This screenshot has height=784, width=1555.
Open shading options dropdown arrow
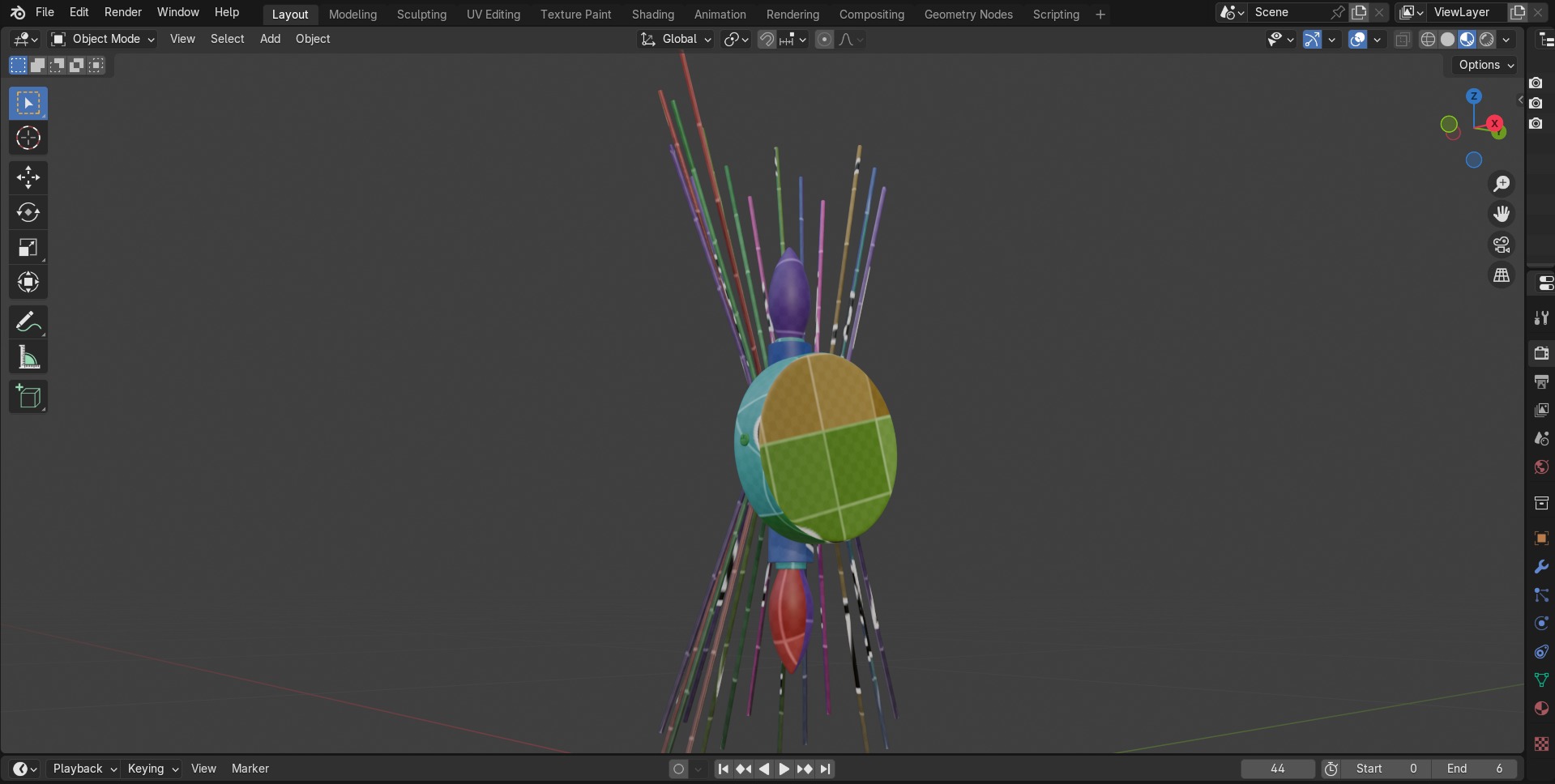1506,39
